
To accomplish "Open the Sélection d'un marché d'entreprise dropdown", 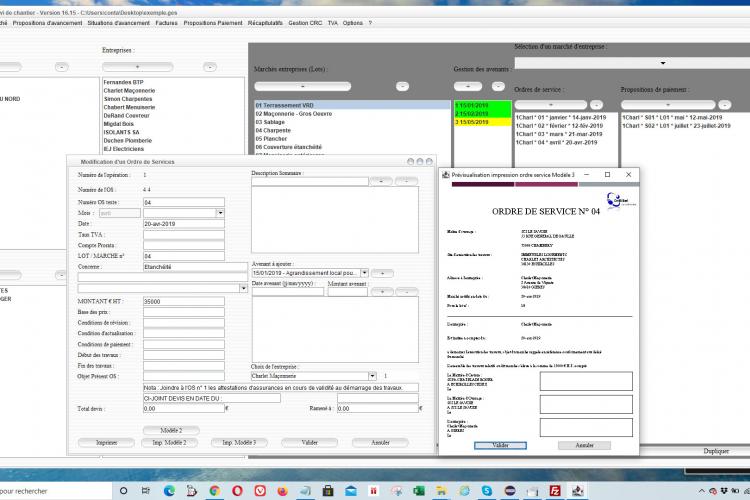I will 662,63.
